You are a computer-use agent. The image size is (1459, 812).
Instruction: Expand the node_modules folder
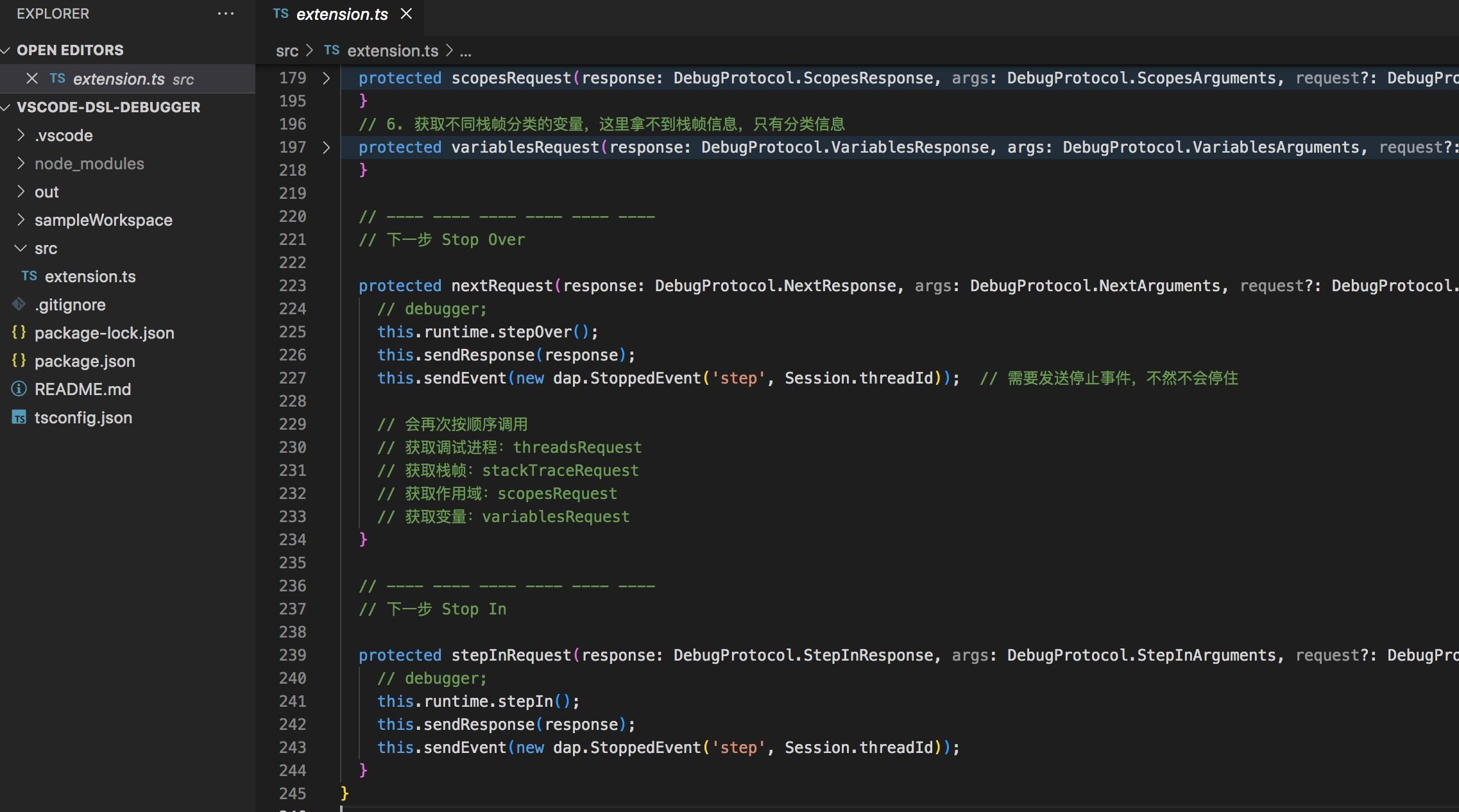89,164
